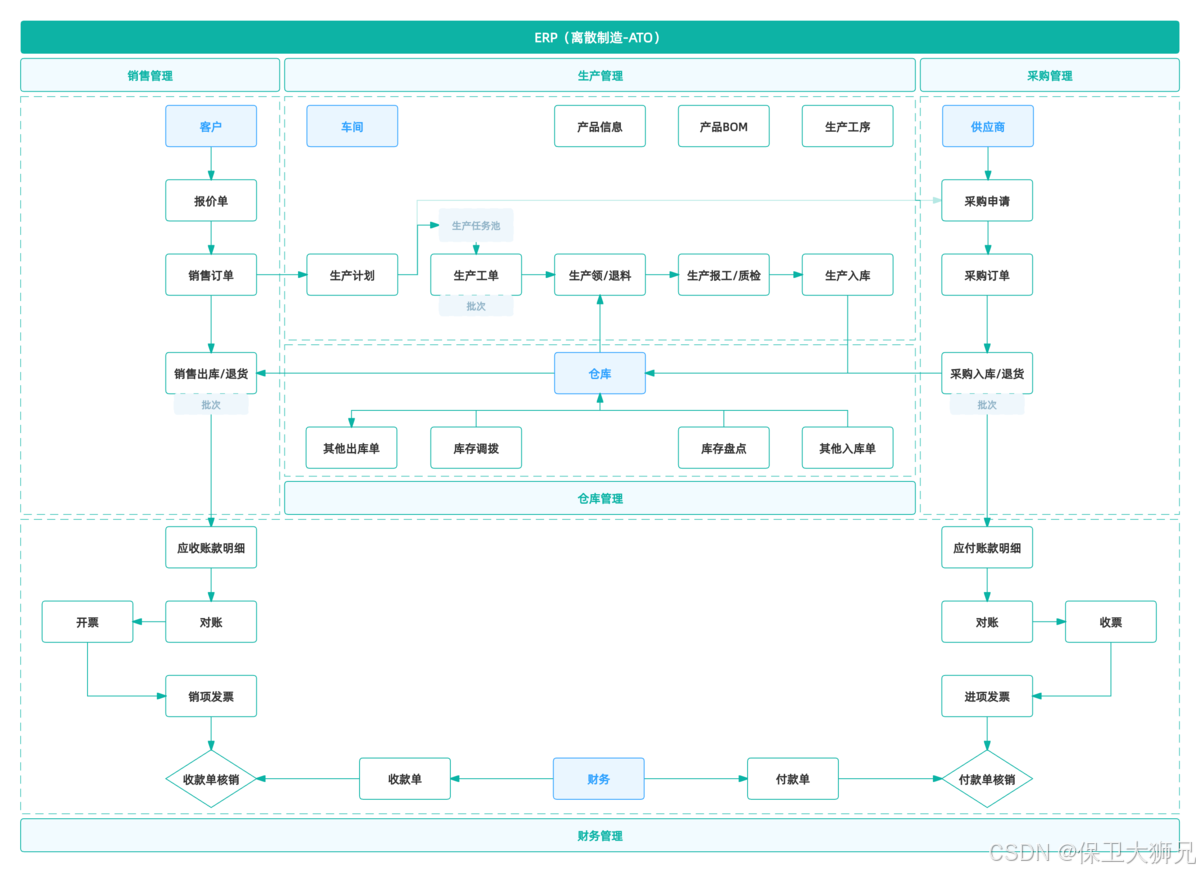Click the 生产任务池 label
The image size is (1200, 872).
[x=476, y=226]
